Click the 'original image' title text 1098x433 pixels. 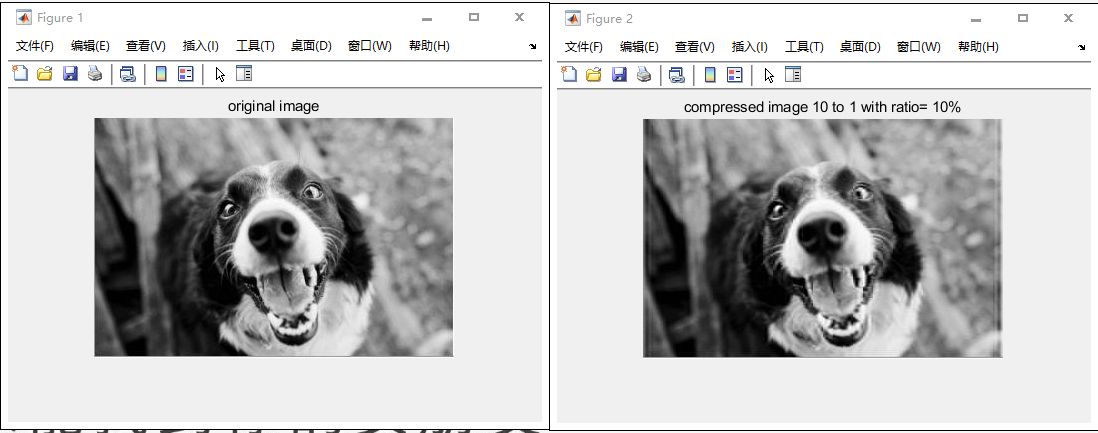[x=273, y=106]
